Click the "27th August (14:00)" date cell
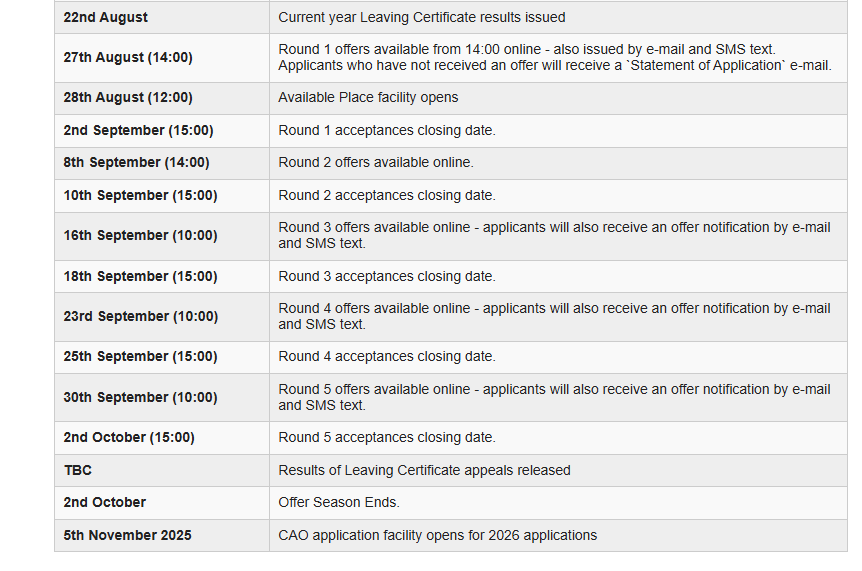The height and width of the screenshot is (571, 862). coord(128,58)
